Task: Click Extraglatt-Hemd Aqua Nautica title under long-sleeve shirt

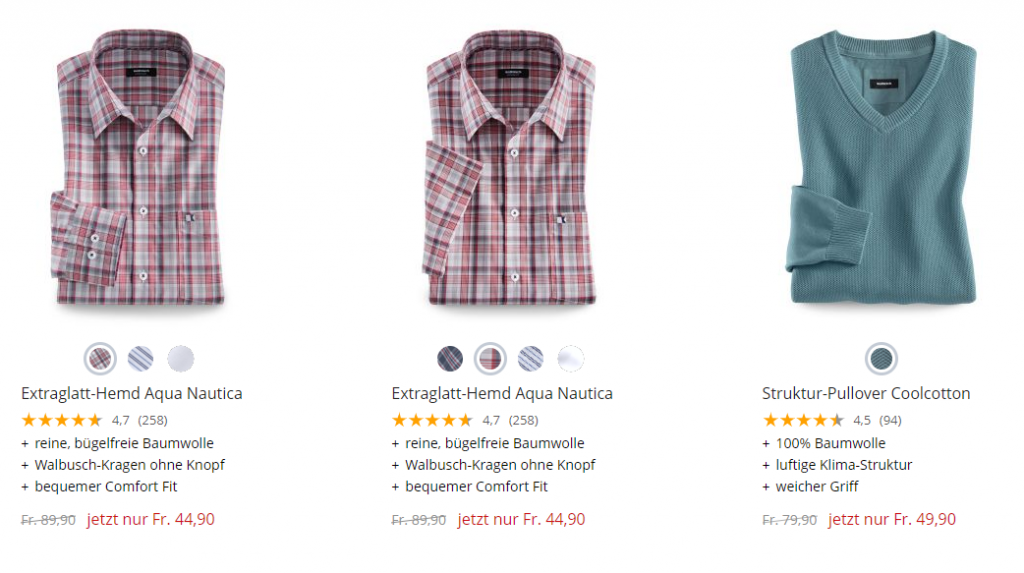Action: [132, 393]
